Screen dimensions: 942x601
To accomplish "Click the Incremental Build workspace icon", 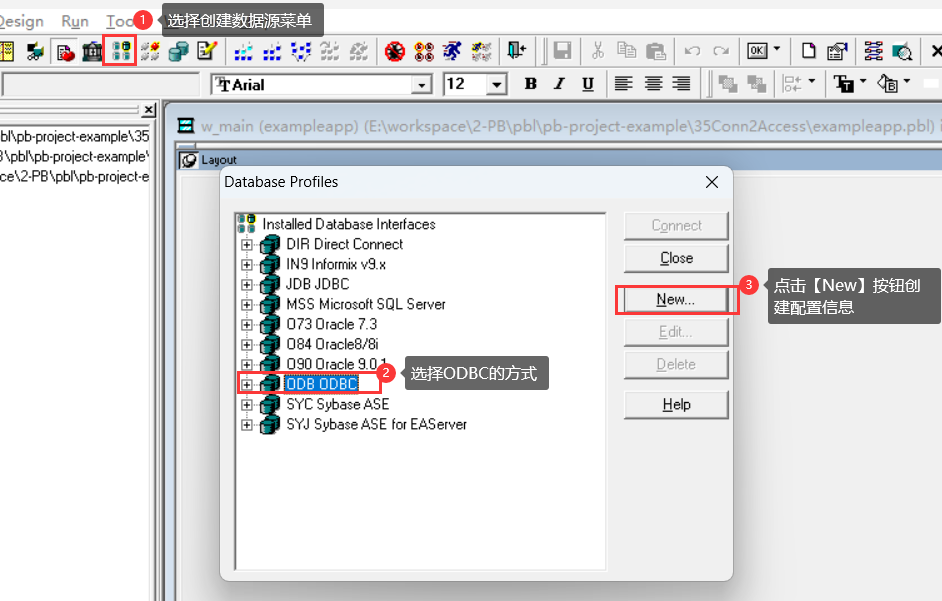I will click(243, 52).
